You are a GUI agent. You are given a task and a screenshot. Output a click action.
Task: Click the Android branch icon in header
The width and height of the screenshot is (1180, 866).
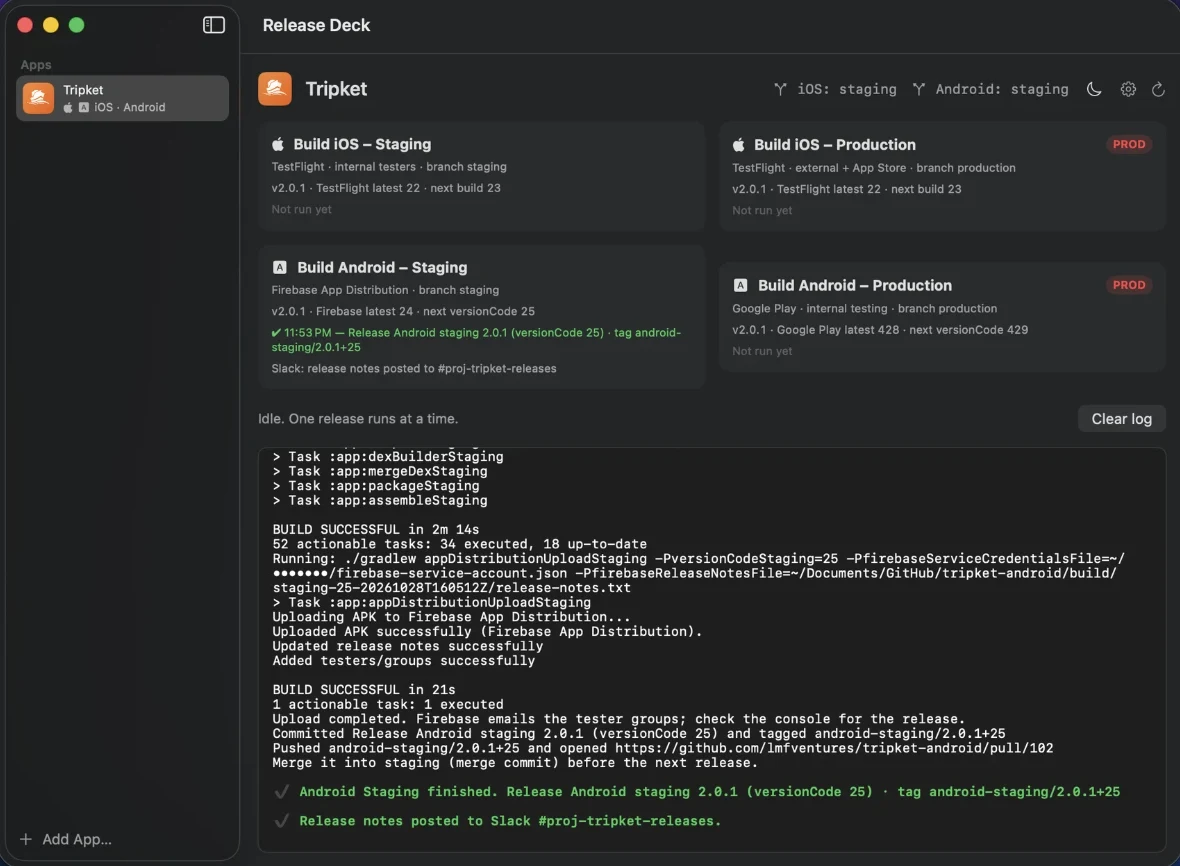point(919,89)
